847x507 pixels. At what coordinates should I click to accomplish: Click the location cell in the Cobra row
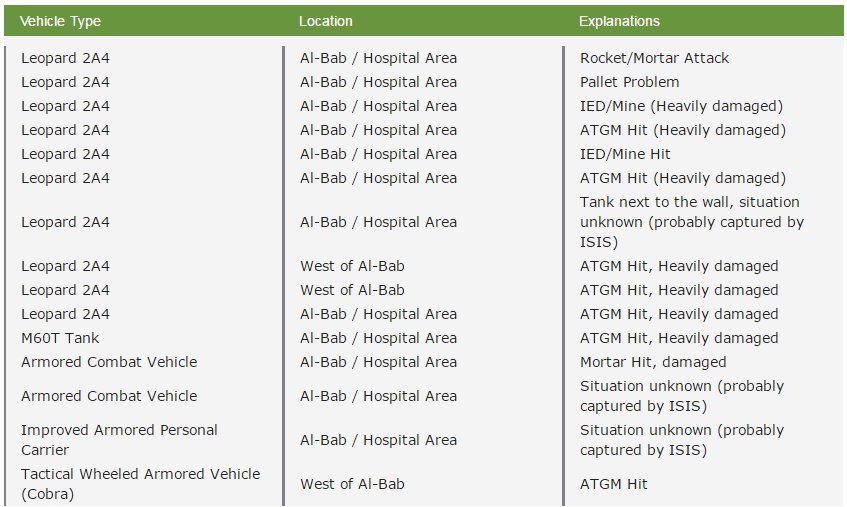[352, 484]
